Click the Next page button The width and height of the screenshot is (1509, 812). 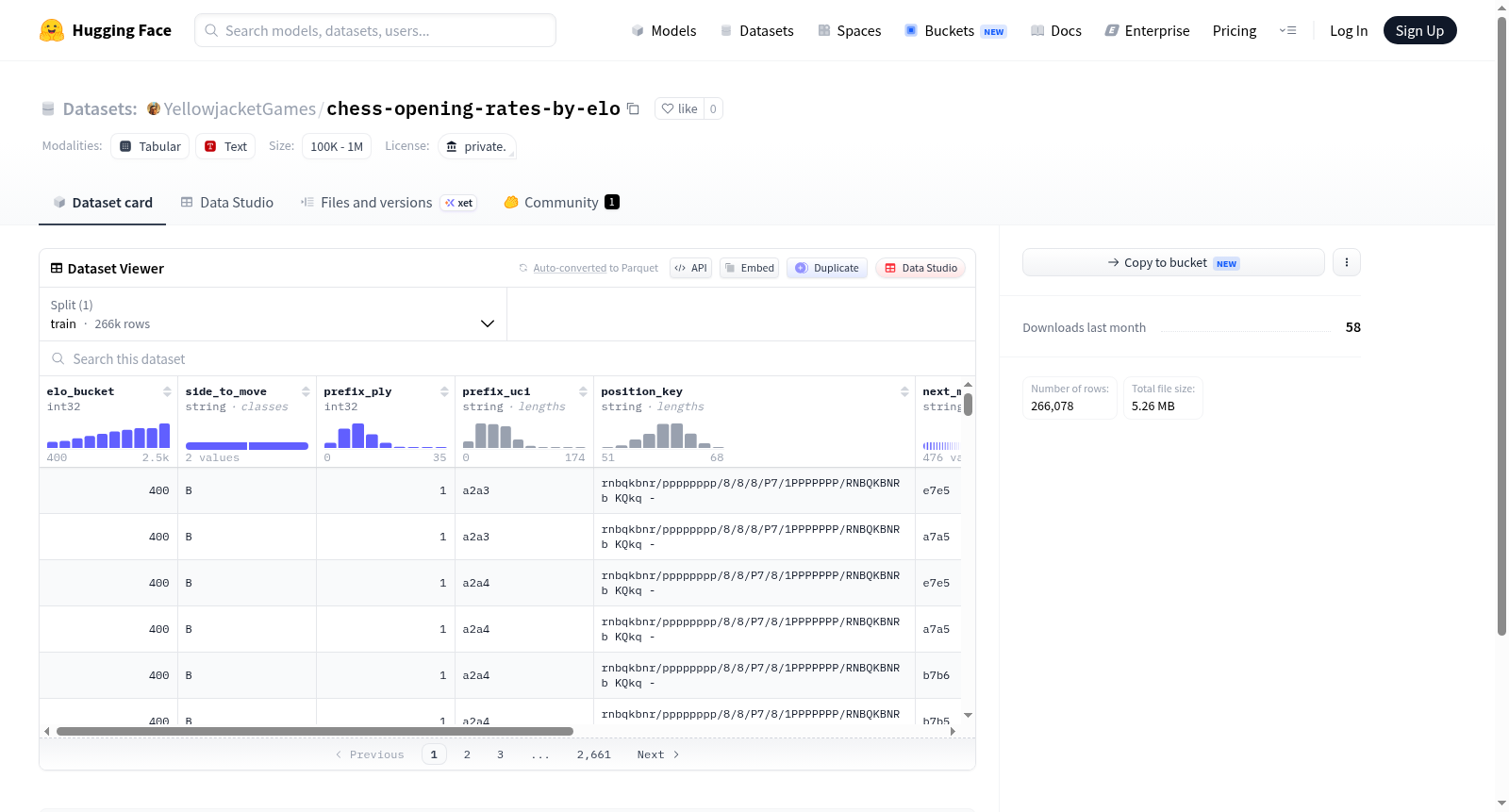[658, 754]
